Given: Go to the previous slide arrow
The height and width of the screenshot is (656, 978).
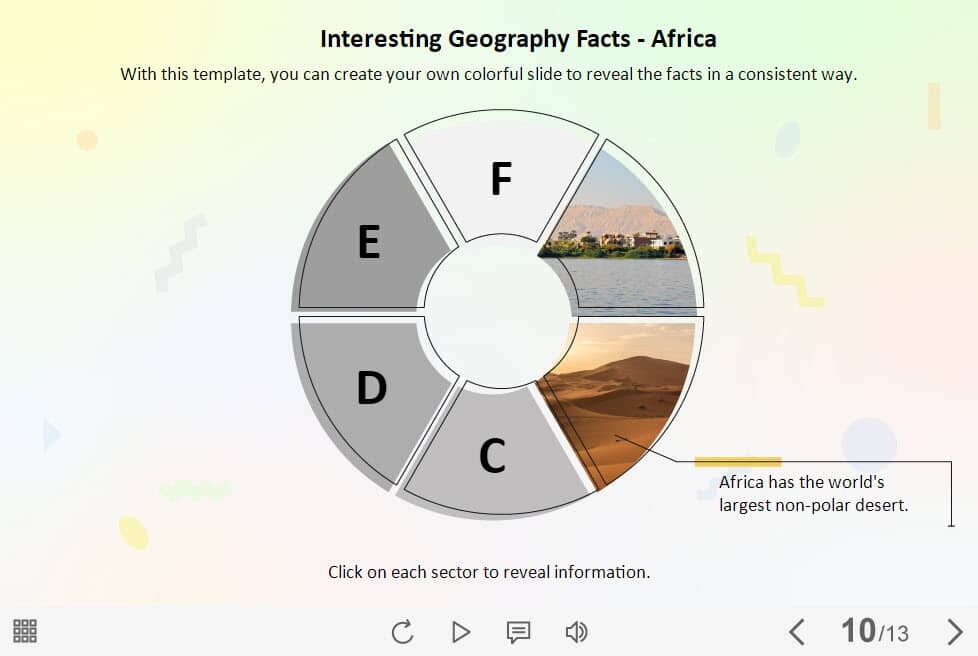Looking at the screenshot, I should pyautogui.click(x=797, y=632).
